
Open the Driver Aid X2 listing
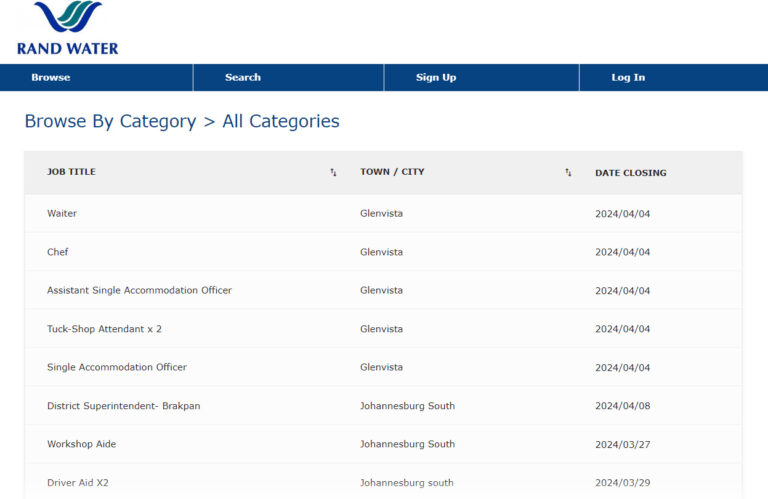click(78, 483)
